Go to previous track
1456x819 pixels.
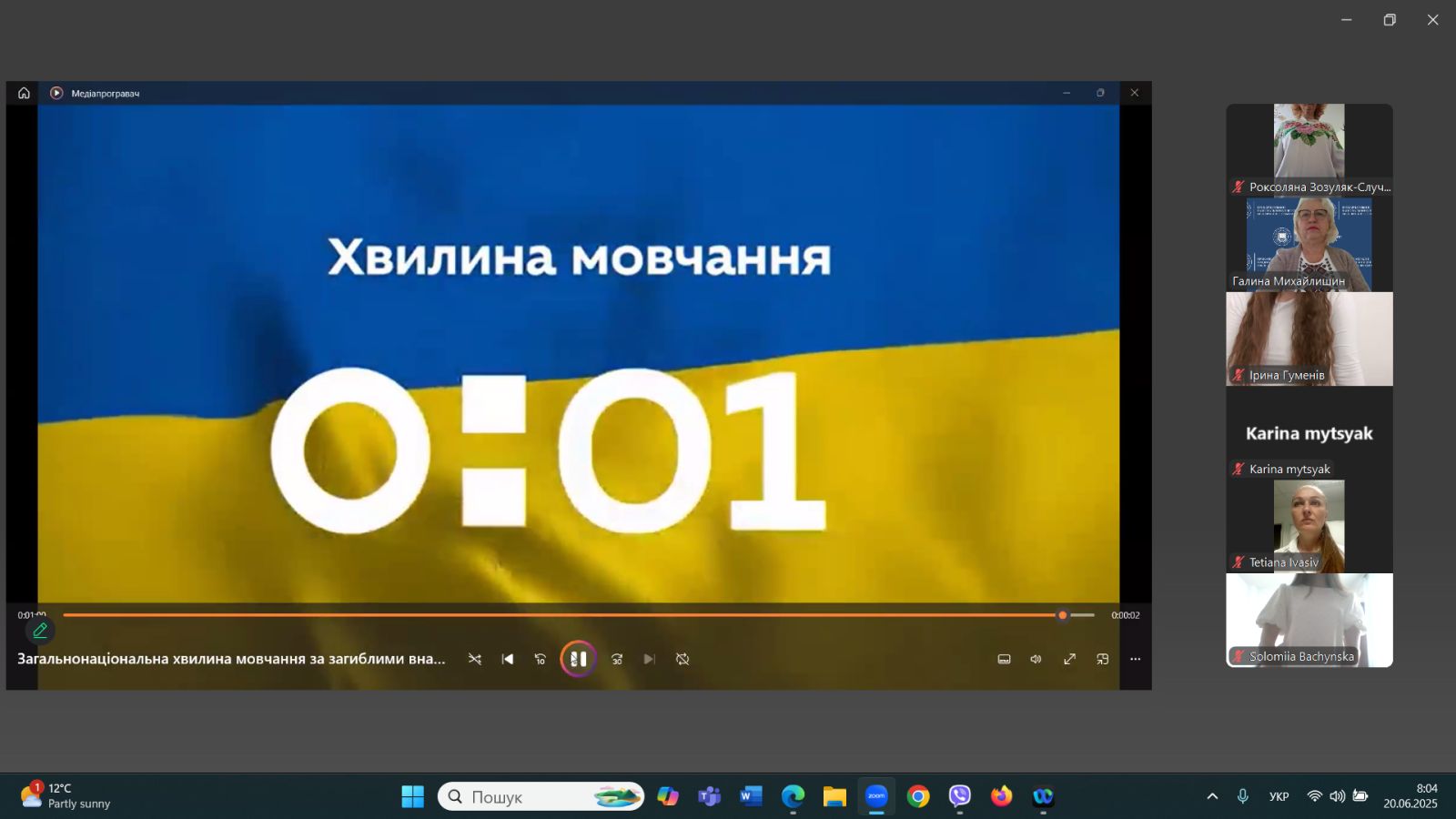(507, 659)
